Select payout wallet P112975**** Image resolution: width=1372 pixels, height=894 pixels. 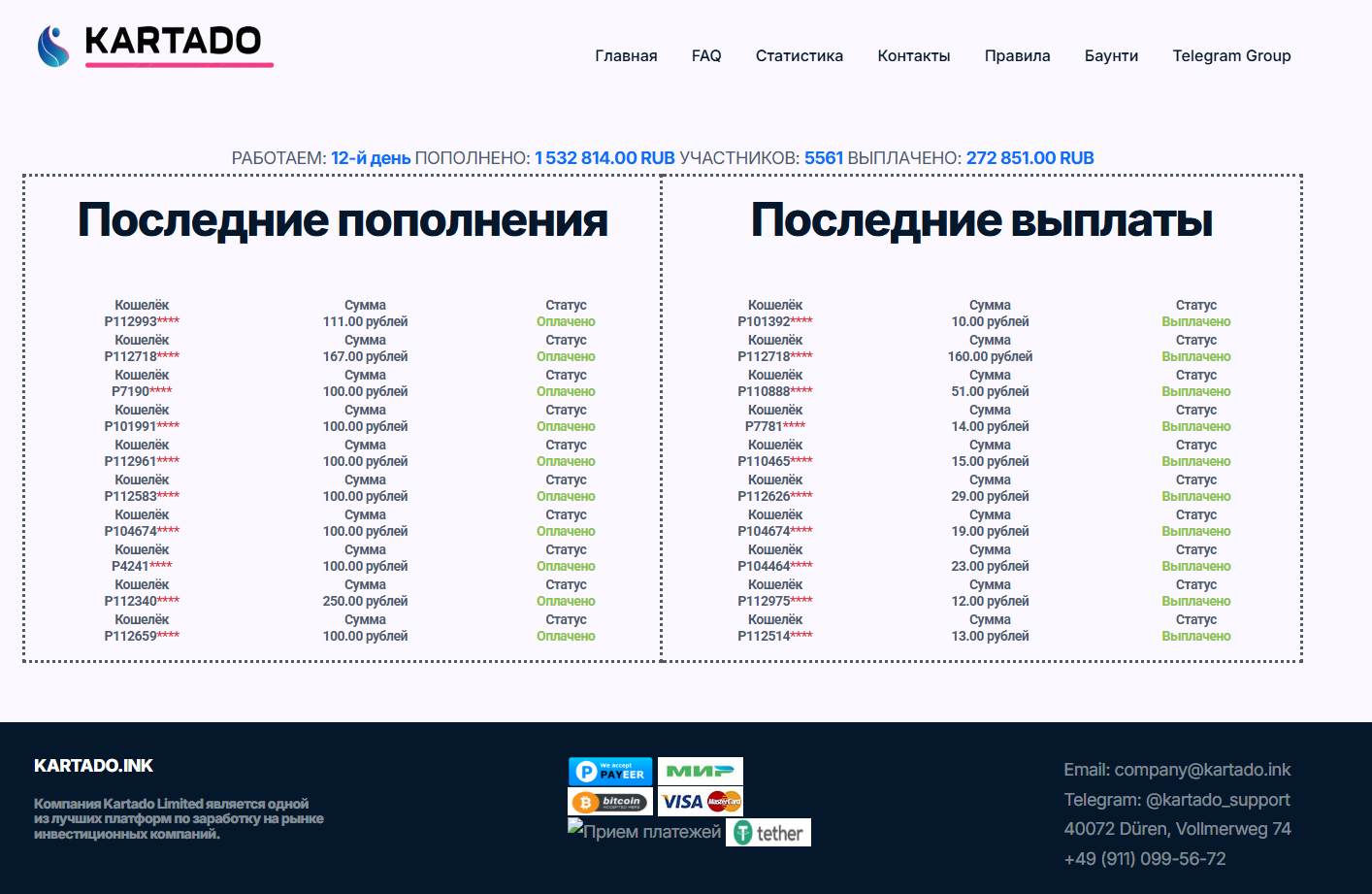[775, 601]
